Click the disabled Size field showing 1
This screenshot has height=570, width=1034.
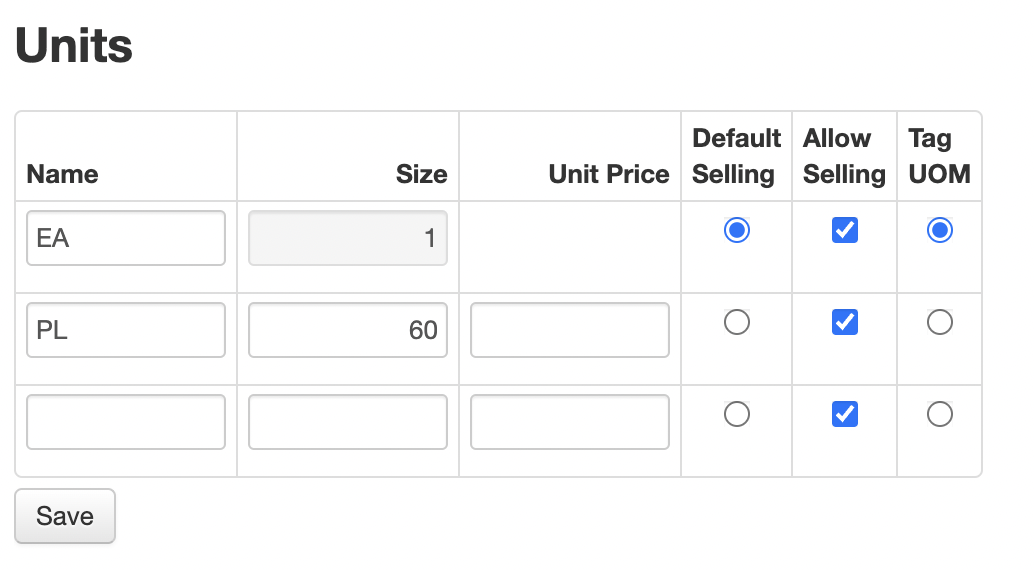348,239
